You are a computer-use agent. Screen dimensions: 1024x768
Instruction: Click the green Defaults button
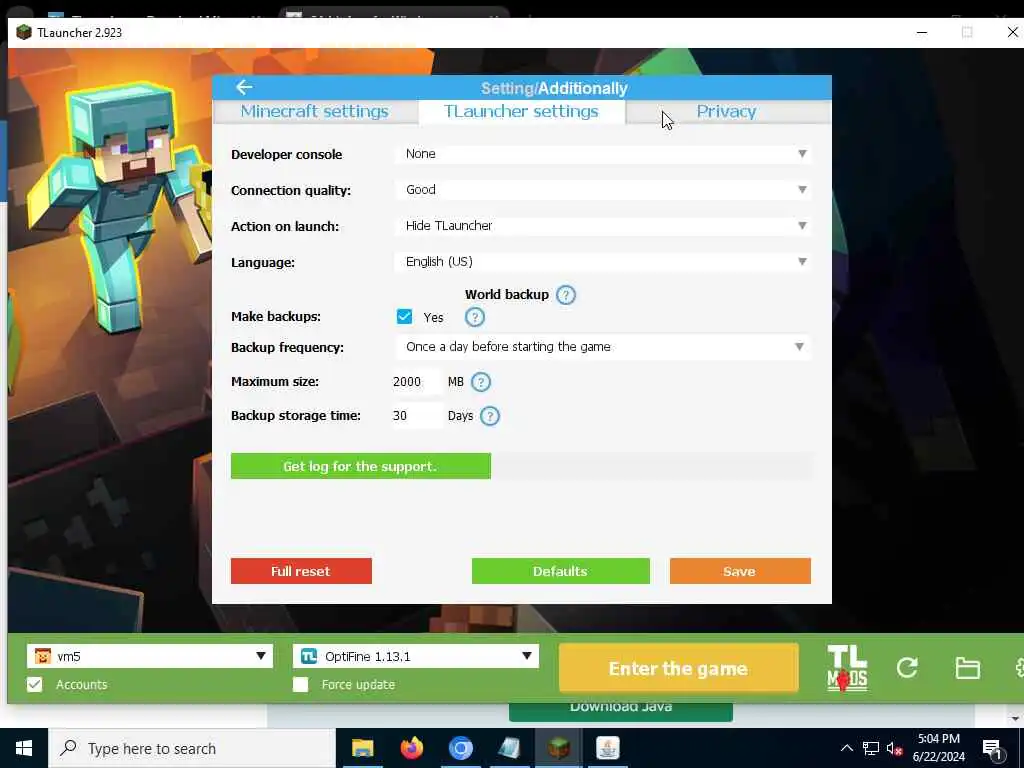pos(560,571)
